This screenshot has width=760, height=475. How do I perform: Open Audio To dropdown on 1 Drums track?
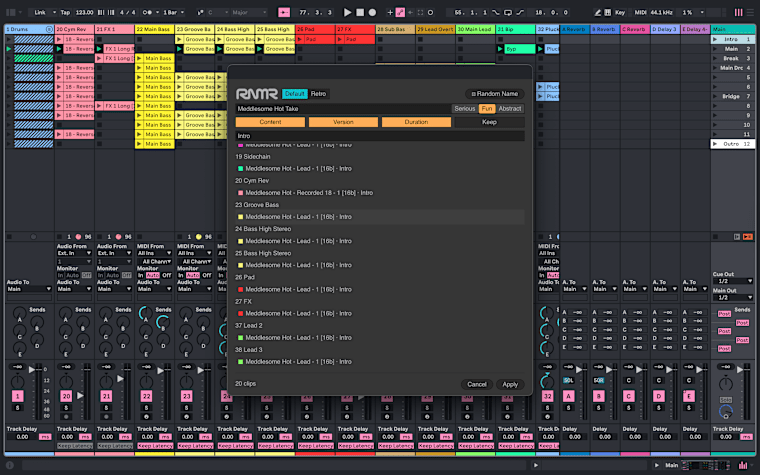29,289
